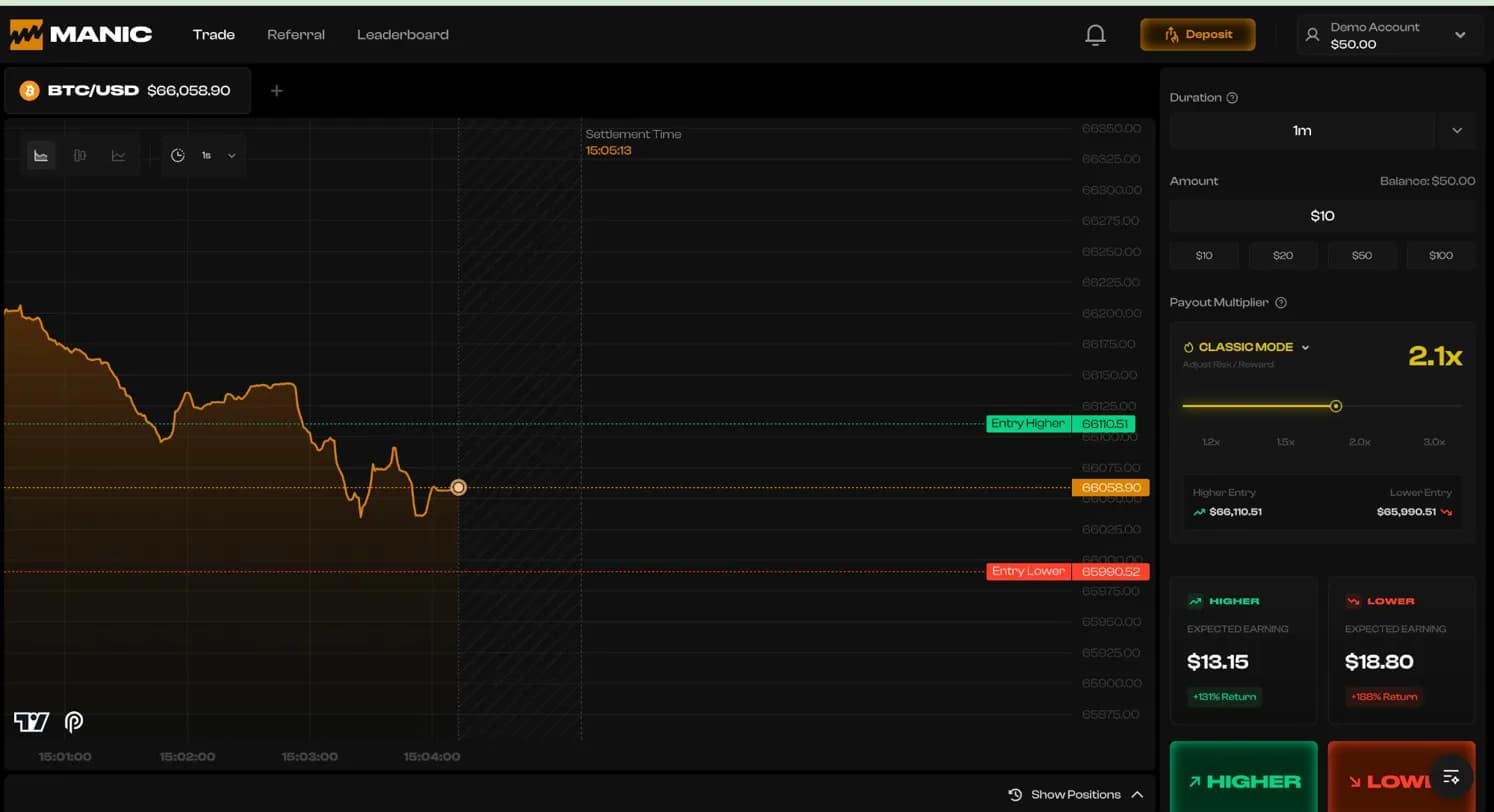1494x812 pixels.
Task: Set amount to $100 preset
Action: [x=1441, y=256]
